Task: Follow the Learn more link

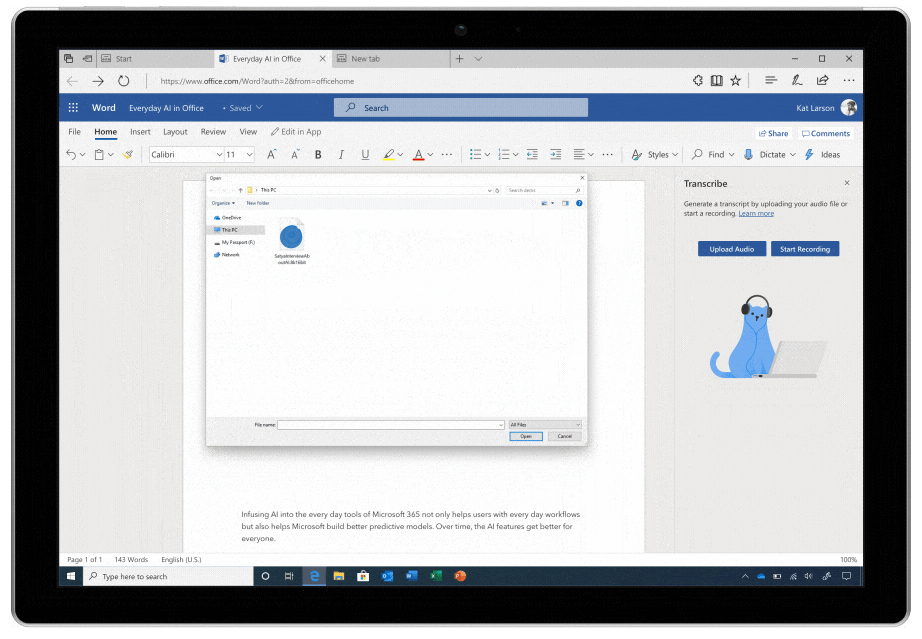Action: point(756,213)
